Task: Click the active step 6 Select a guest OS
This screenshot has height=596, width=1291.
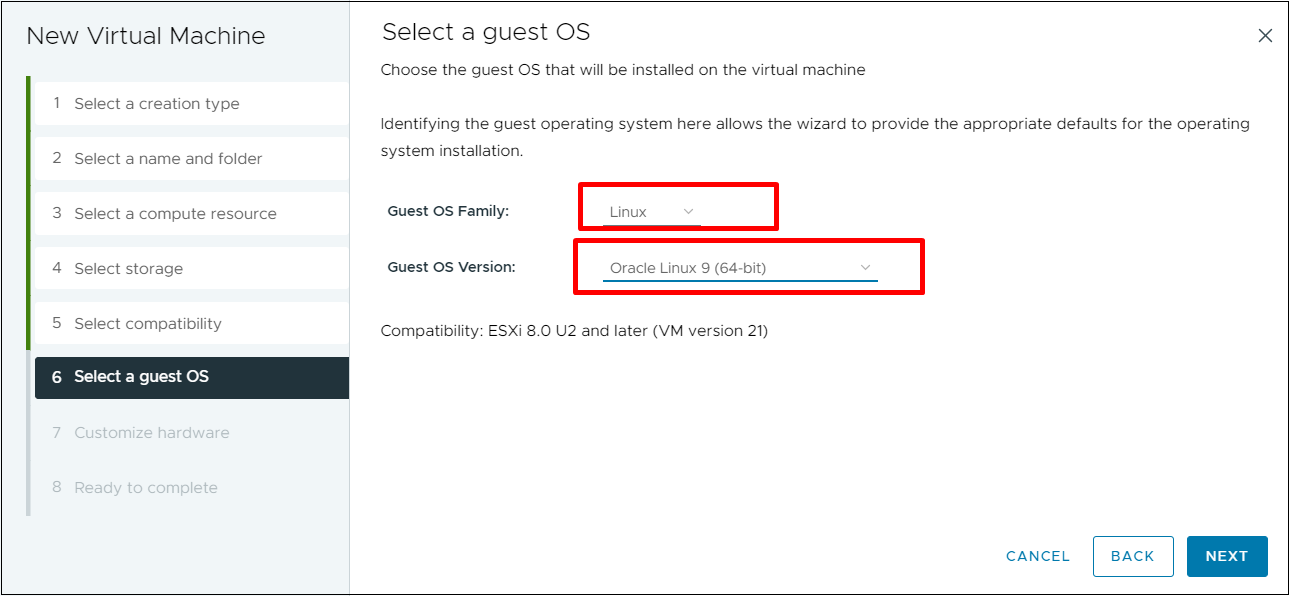Action: tap(141, 377)
